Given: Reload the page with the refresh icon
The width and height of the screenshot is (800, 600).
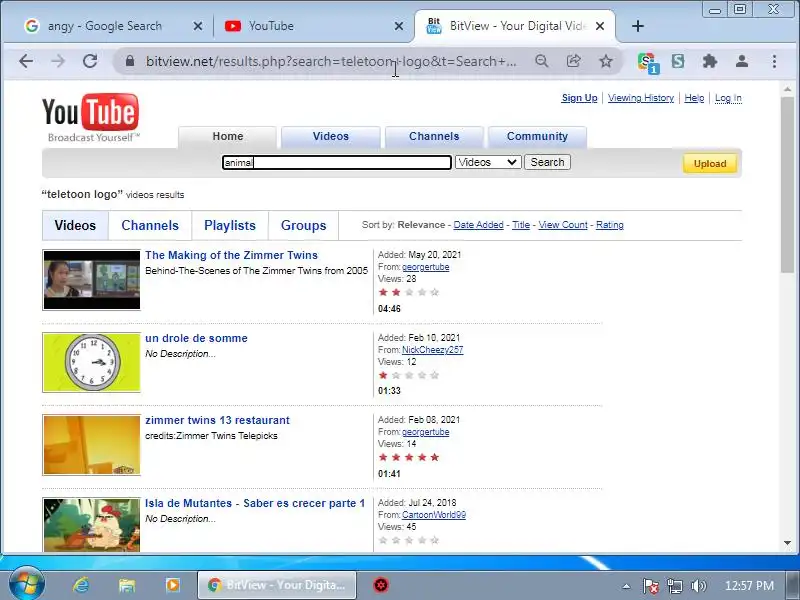Looking at the screenshot, I should click(x=90, y=61).
